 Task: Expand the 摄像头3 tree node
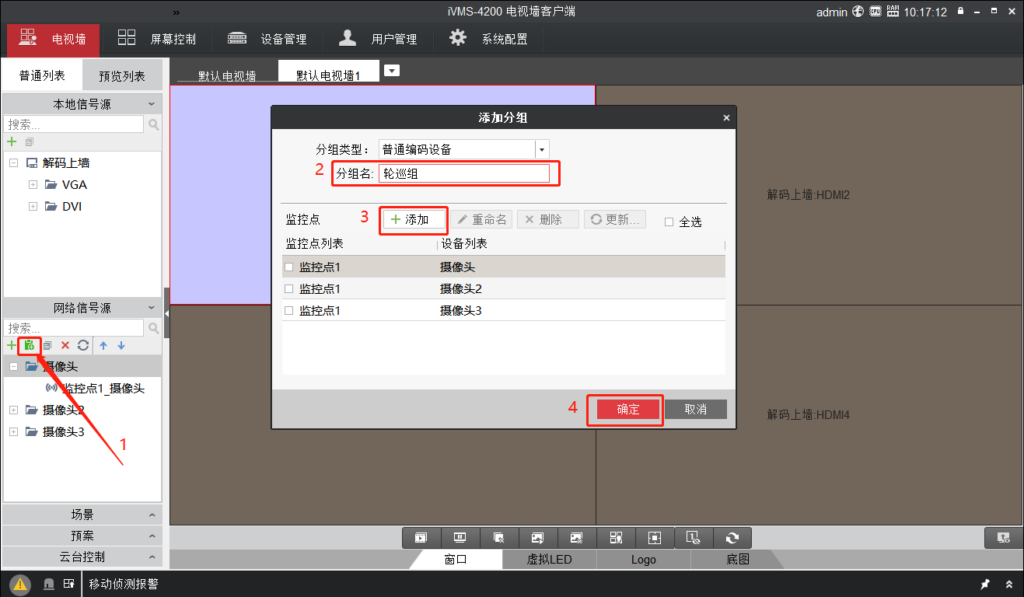(x=13, y=432)
